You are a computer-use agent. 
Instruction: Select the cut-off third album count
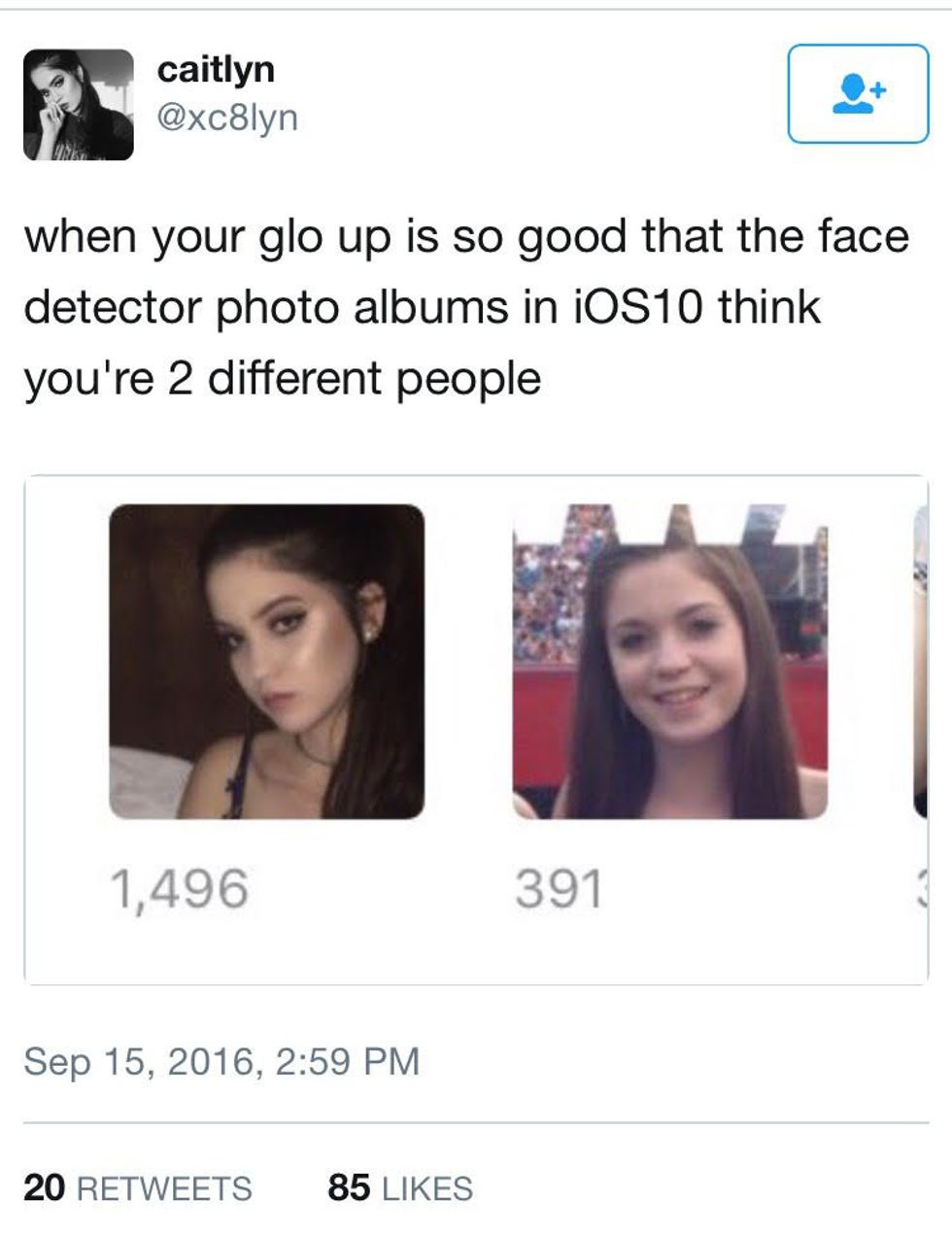(x=922, y=889)
